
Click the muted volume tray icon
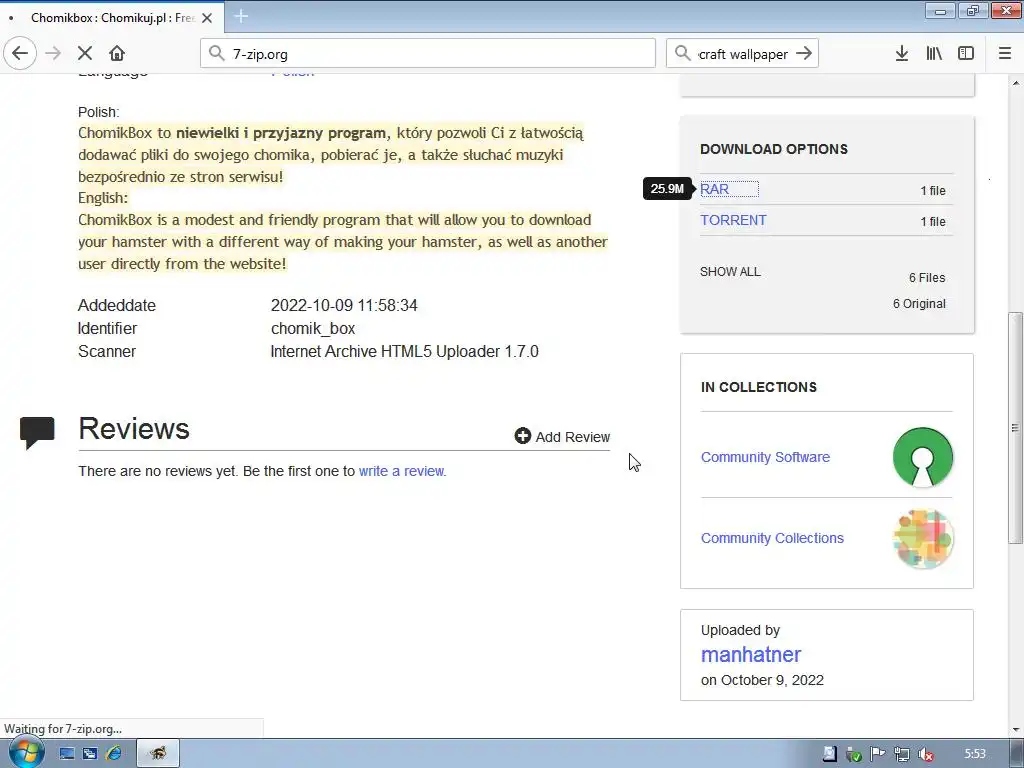(x=926, y=754)
